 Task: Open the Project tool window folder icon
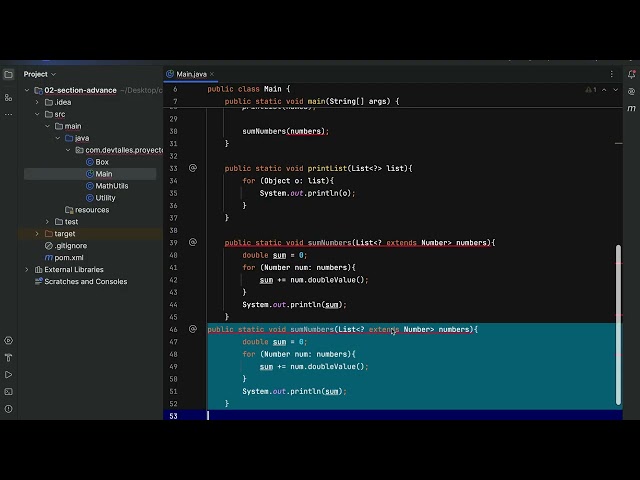coord(8,74)
